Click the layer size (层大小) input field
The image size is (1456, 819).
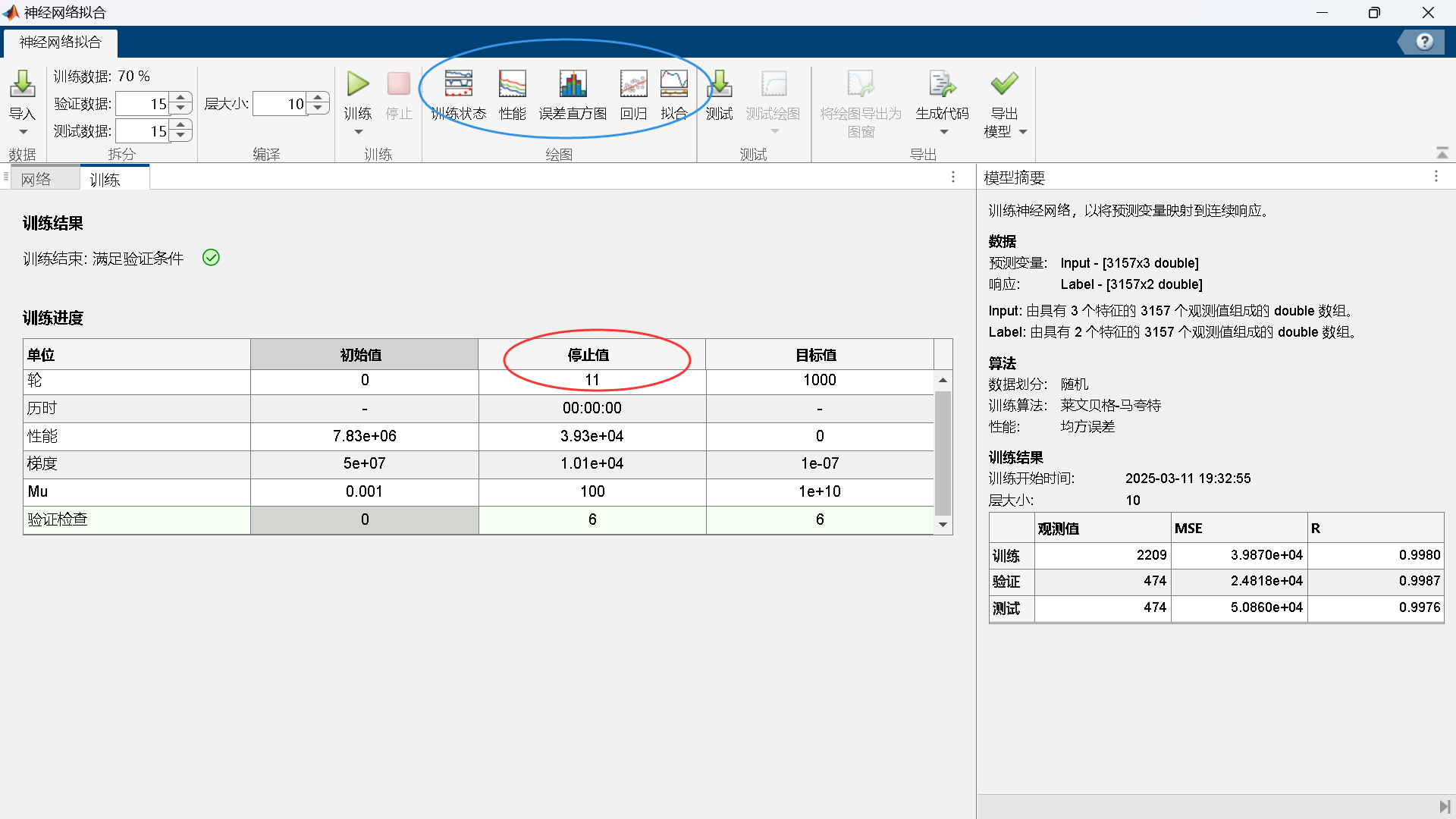pyautogui.click(x=278, y=104)
